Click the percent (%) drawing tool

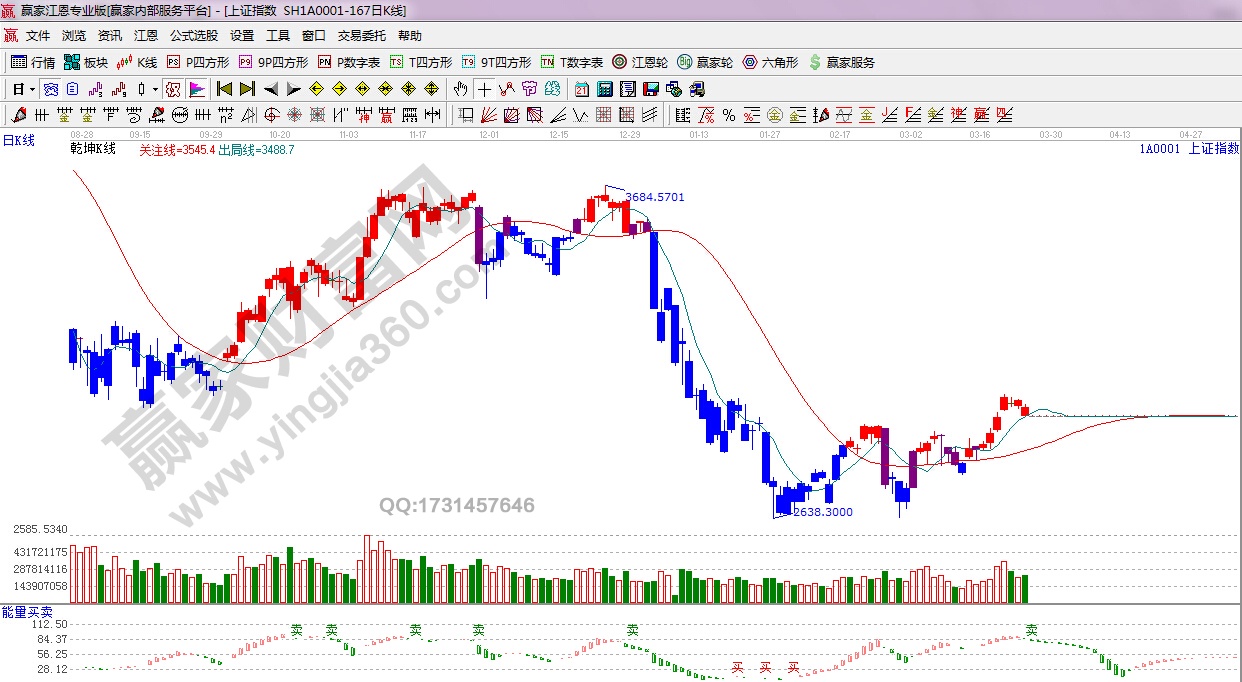[728, 115]
